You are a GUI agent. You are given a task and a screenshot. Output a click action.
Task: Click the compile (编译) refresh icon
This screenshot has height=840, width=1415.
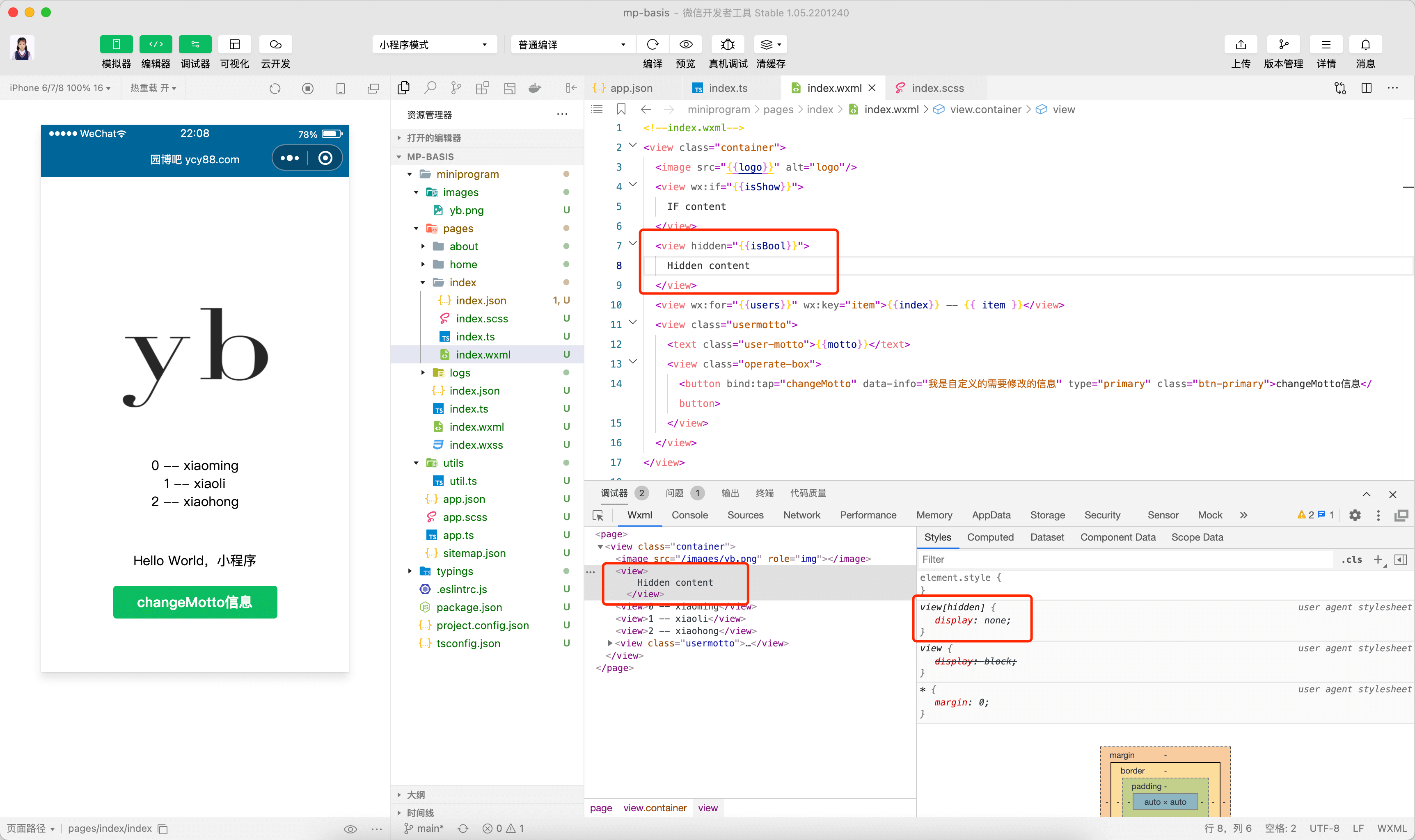pos(653,44)
